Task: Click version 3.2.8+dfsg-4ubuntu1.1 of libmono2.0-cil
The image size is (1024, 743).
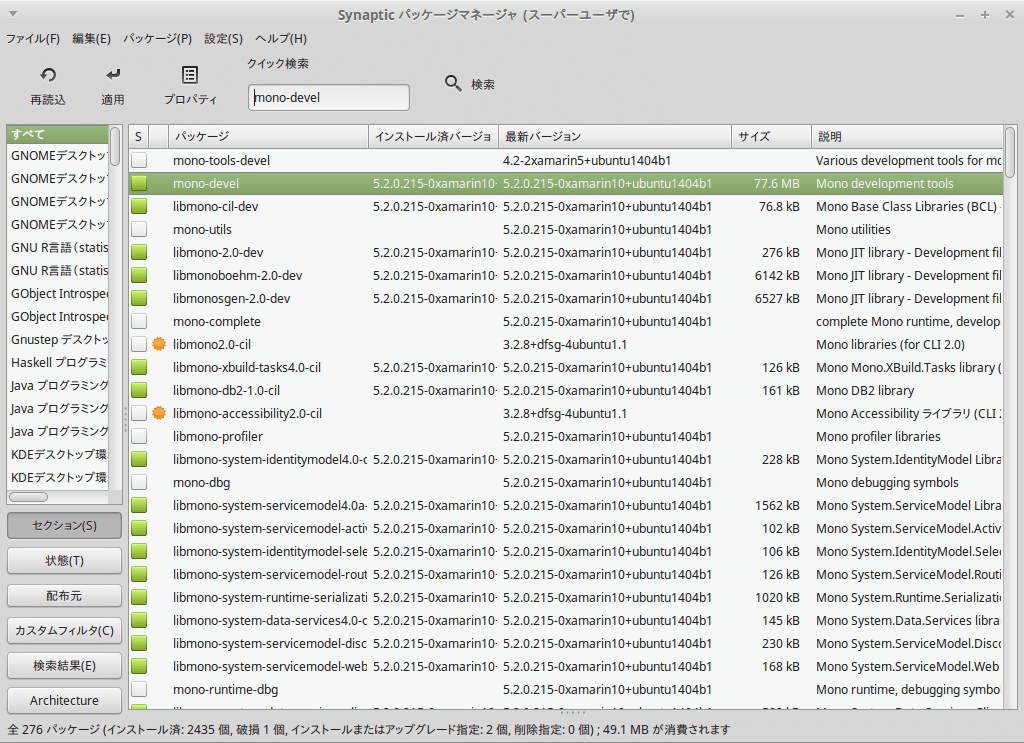Action: pos(564,344)
